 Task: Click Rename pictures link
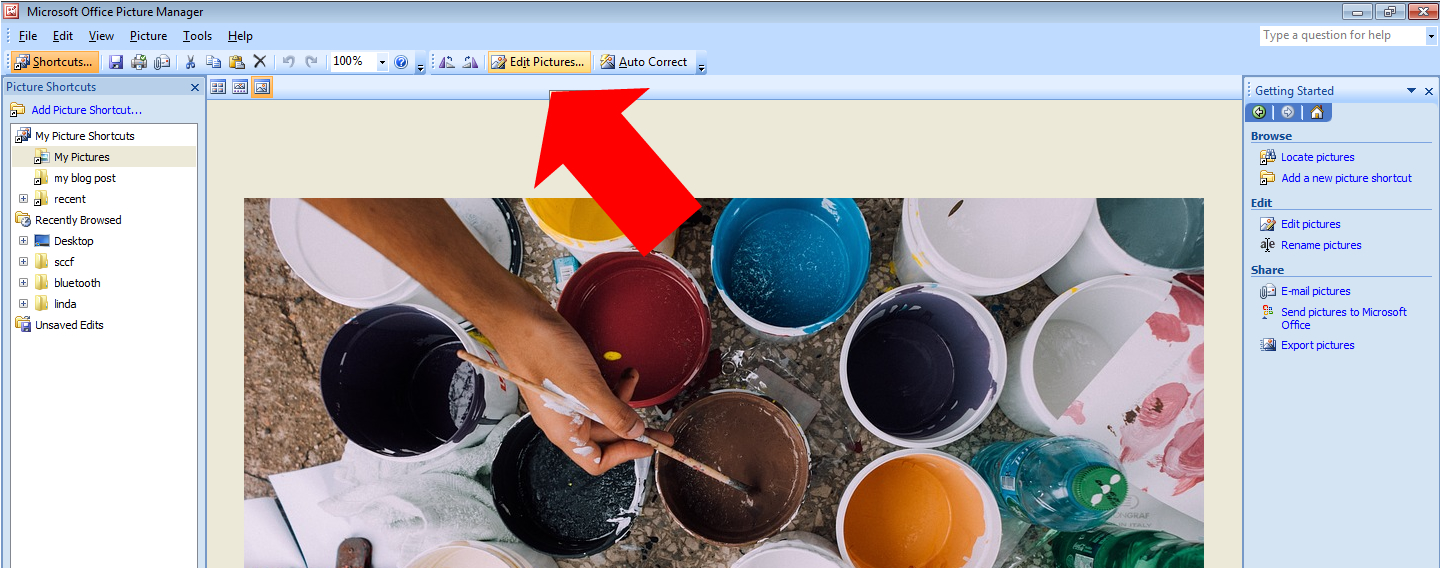(x=1321, y=245)
